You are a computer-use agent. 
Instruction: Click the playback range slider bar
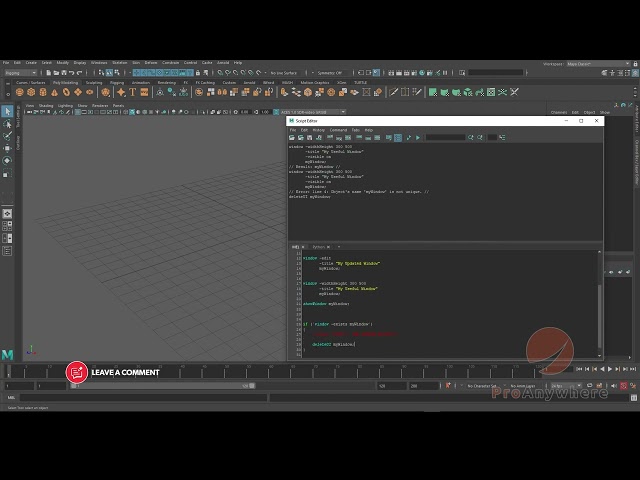162,386
